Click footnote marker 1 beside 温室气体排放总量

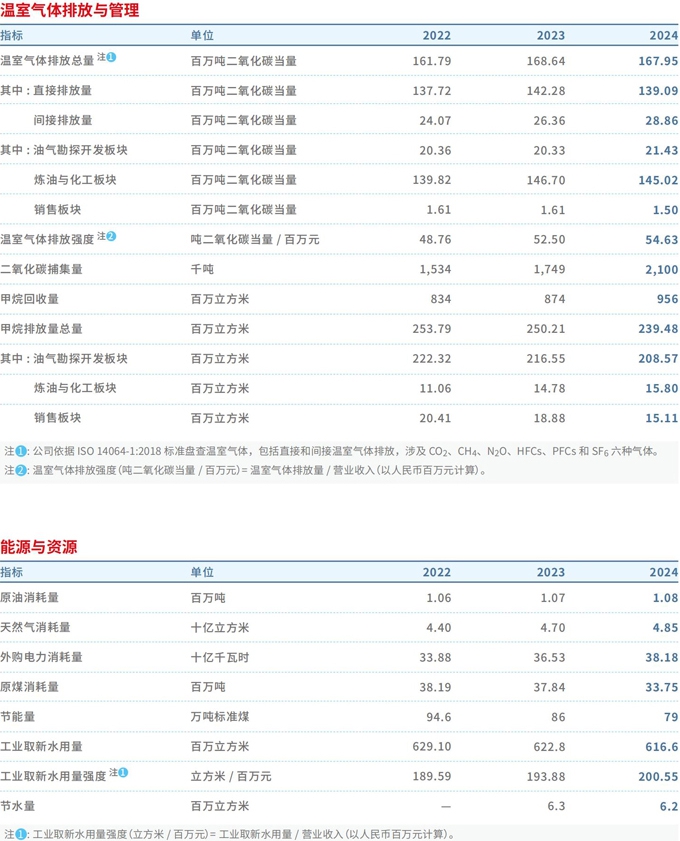(111, 58)
